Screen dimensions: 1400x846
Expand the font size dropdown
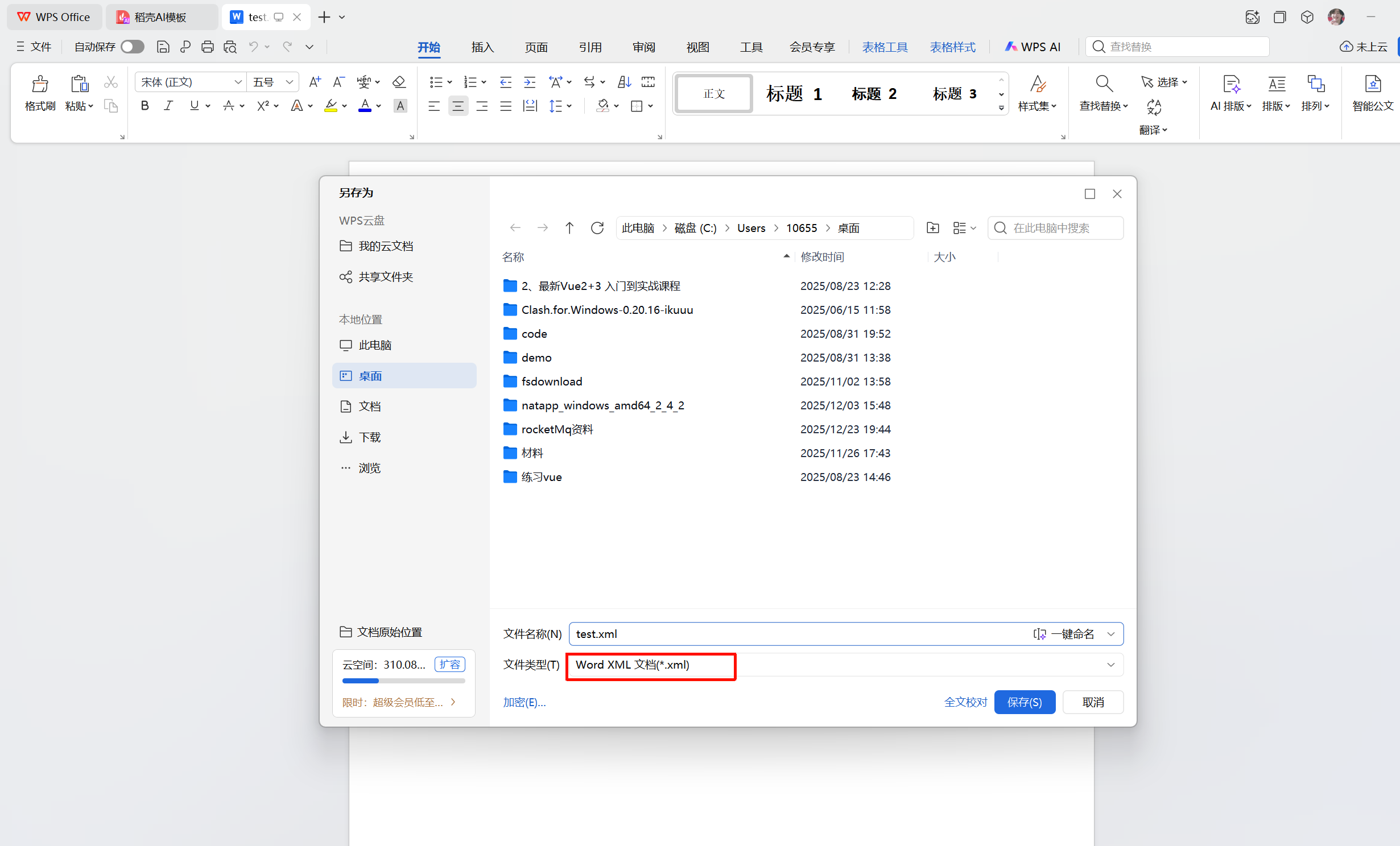tap(289, 82)
